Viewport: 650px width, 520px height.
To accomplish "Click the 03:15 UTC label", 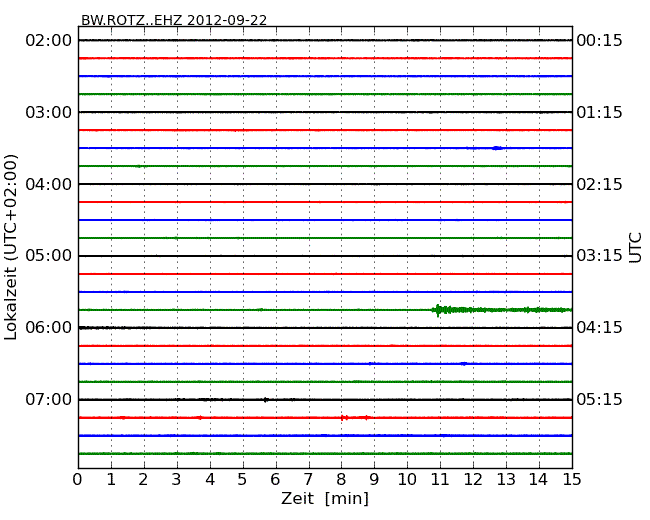I will point(599,255).
